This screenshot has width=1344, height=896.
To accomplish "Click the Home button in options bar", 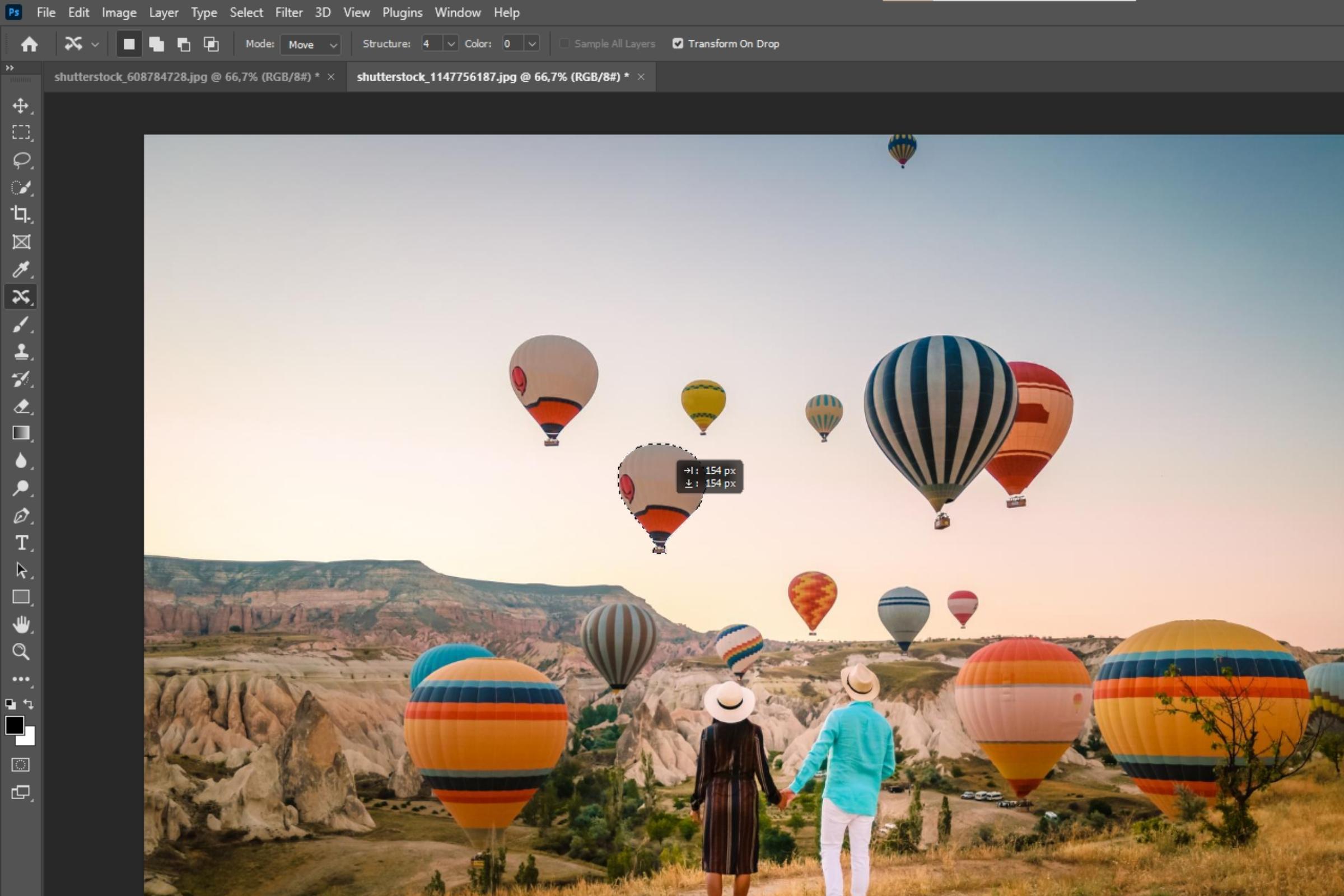I will pyautogui.click(x=29, y=44).
